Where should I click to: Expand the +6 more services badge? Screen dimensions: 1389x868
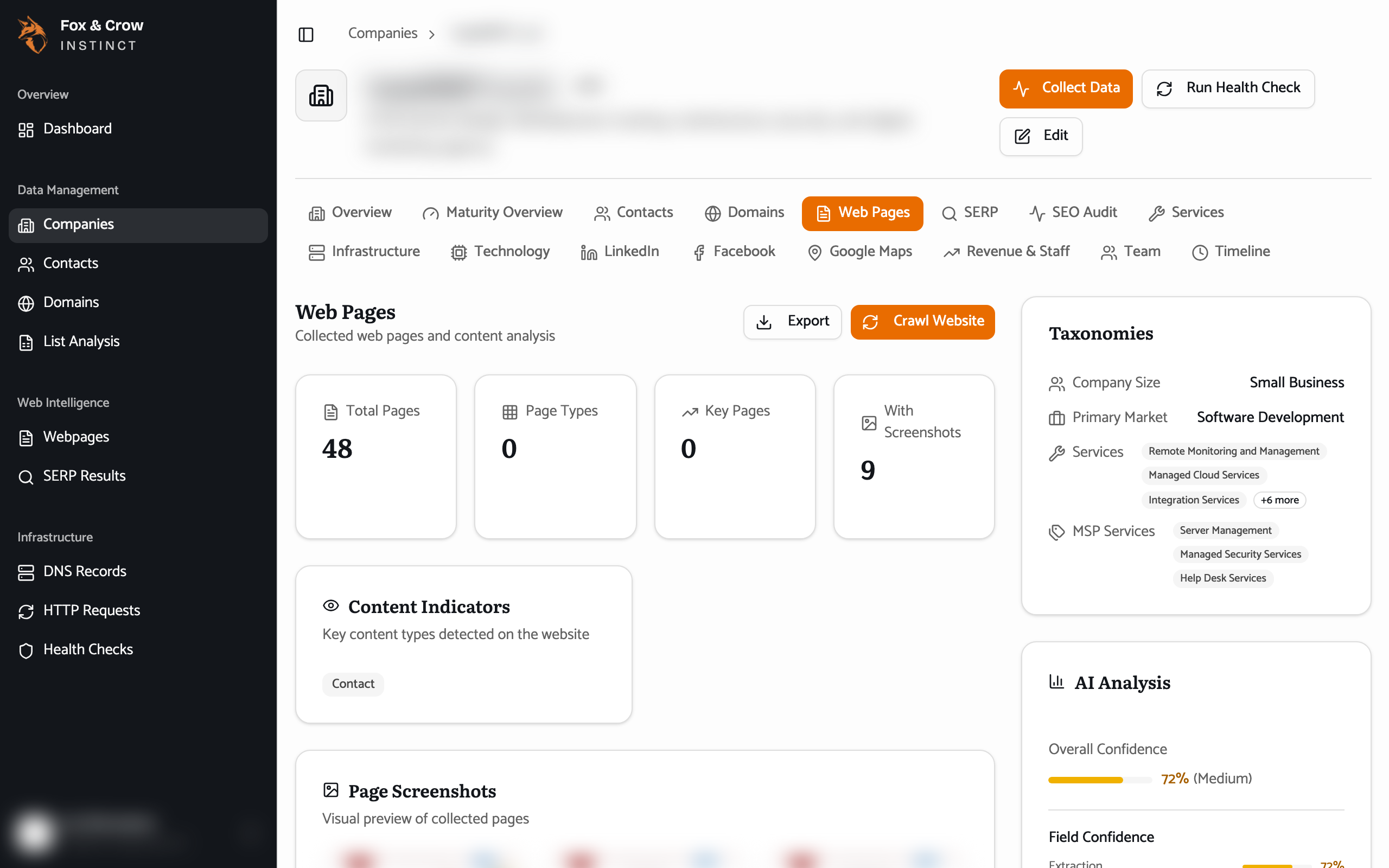pos(1279,500)
